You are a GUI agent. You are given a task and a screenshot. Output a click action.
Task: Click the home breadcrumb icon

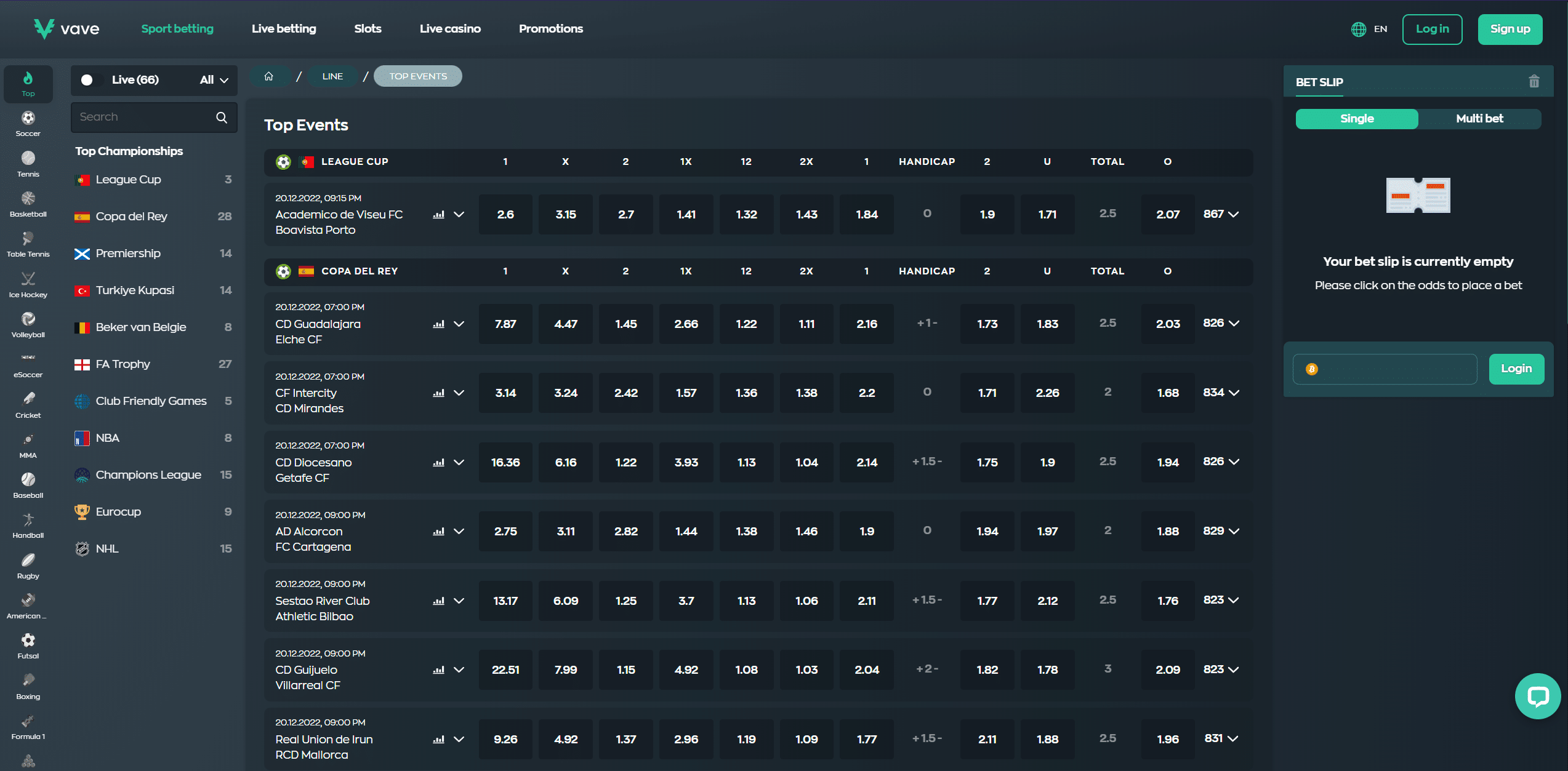click(268, 76)
